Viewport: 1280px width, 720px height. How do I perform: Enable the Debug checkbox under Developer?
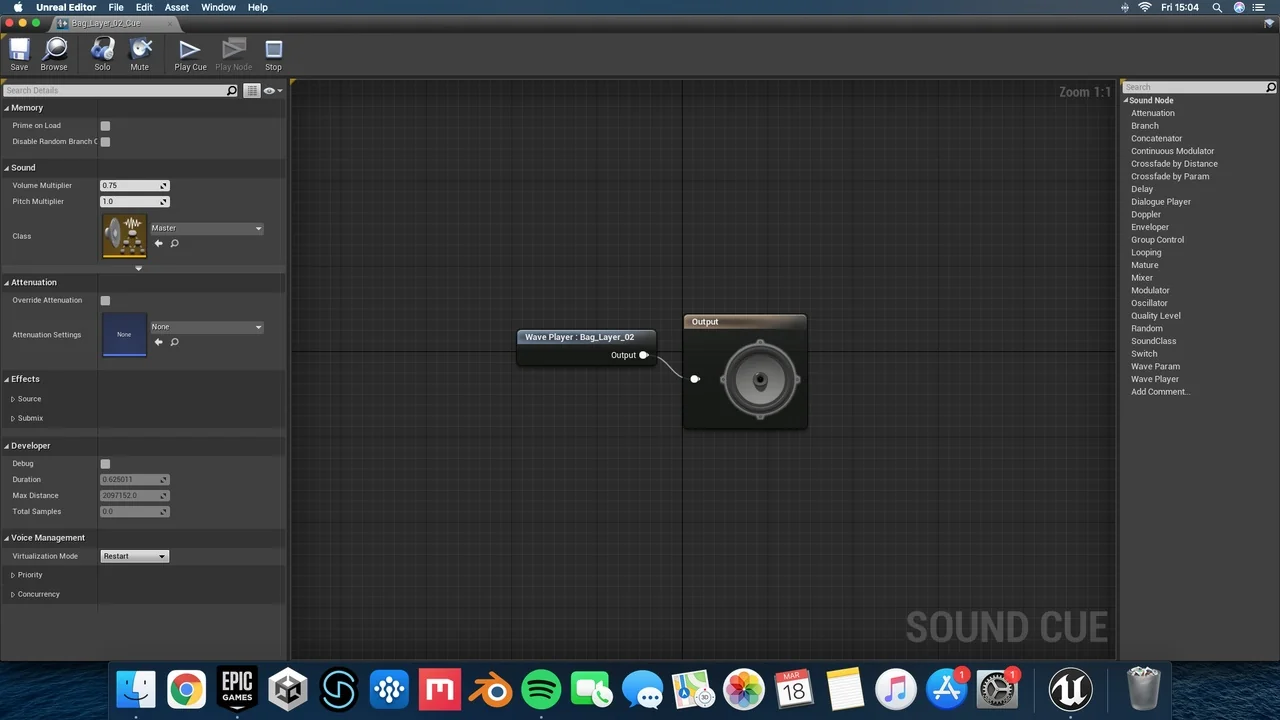click(105, 463)
